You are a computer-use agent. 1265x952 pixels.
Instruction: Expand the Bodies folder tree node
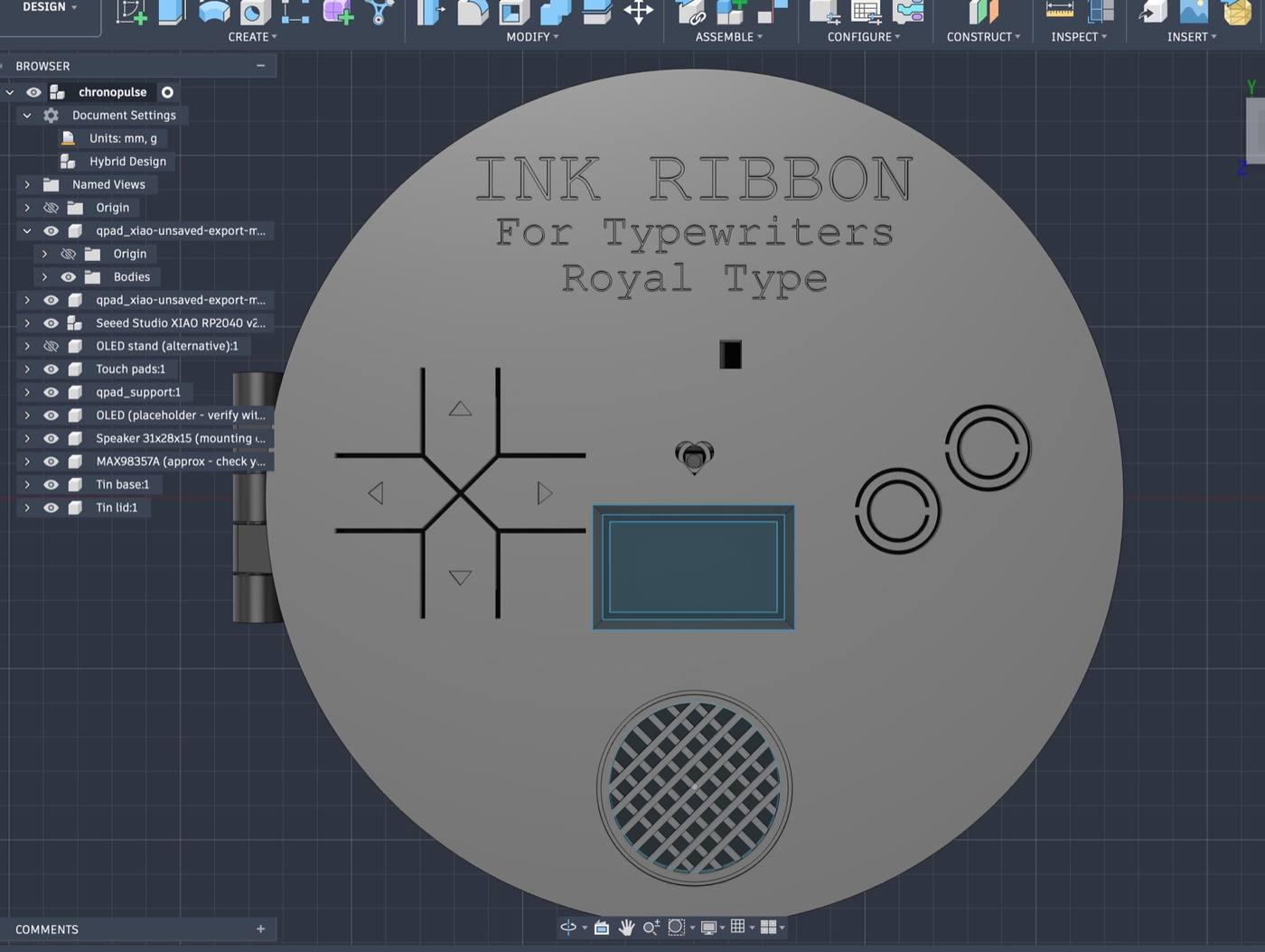[x=44, y=276]
